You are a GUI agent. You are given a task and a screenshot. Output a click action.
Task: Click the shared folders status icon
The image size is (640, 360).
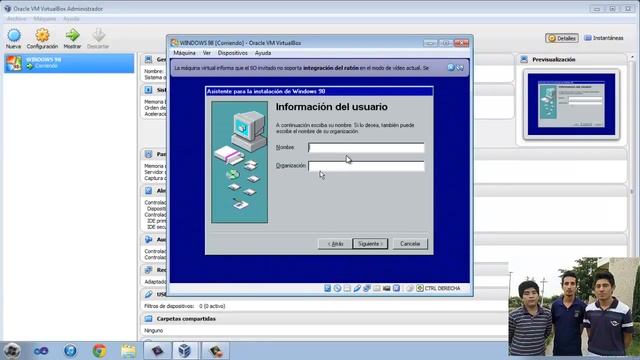click(x=376, y=288)
